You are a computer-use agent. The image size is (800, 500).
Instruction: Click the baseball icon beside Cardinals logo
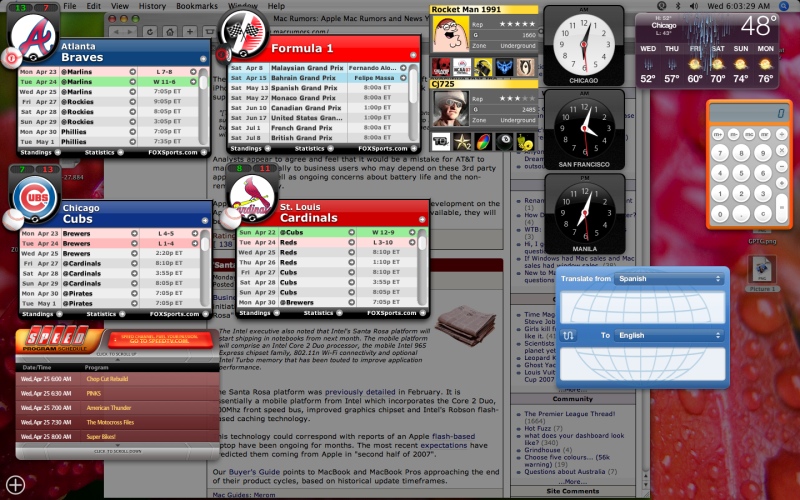click(230, 218)
